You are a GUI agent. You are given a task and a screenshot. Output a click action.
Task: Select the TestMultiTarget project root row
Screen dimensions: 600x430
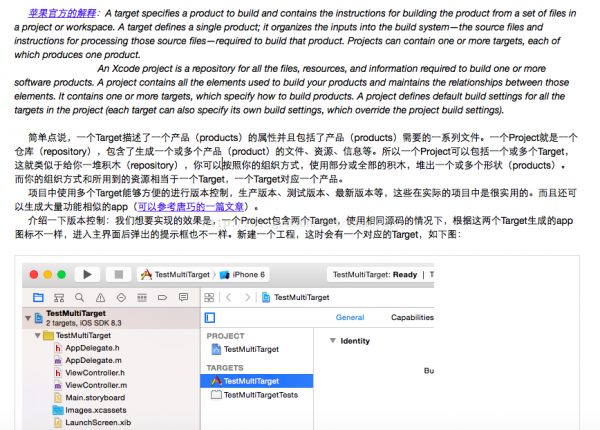(111, 318)
